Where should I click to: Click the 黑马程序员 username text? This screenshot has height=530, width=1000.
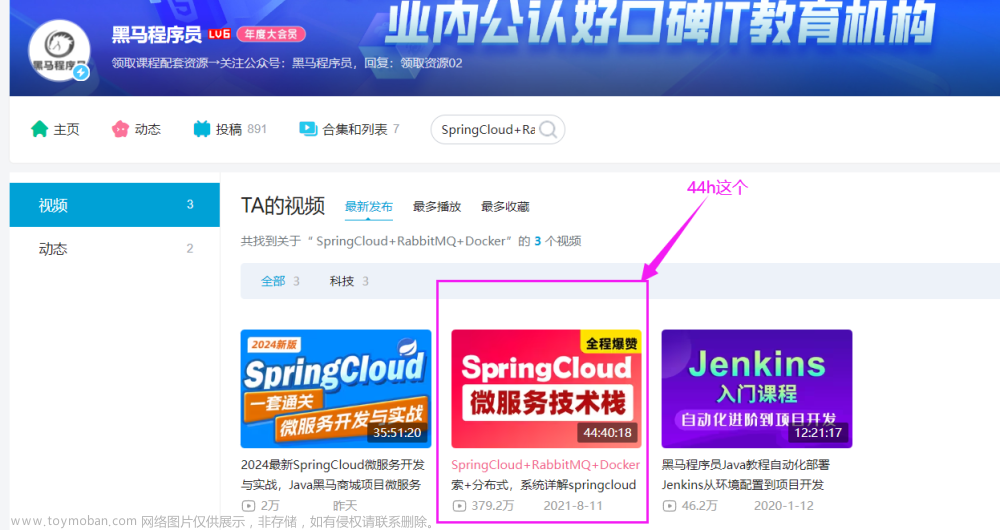157,34
